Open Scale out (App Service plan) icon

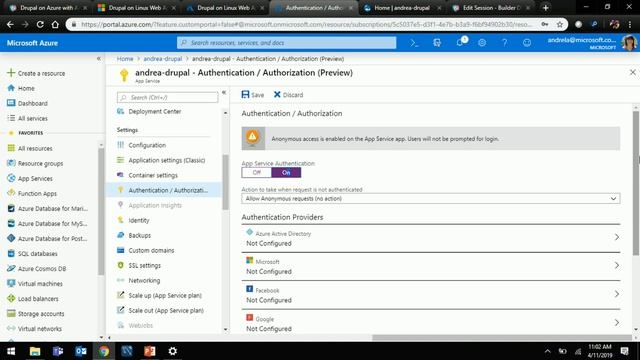tap(120, 310)
